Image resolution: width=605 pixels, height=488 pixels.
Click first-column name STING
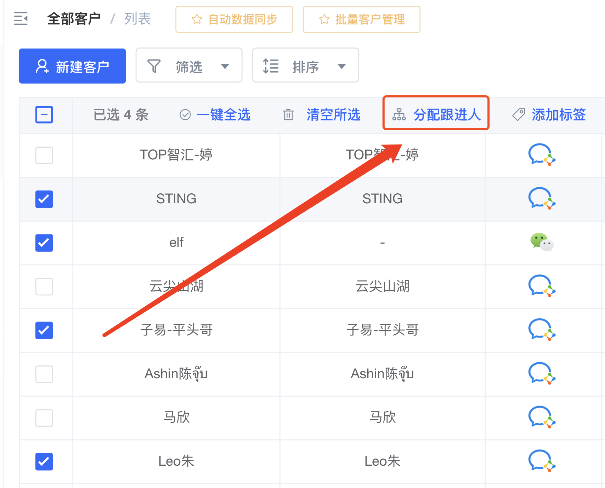click(x=176, y=198)
